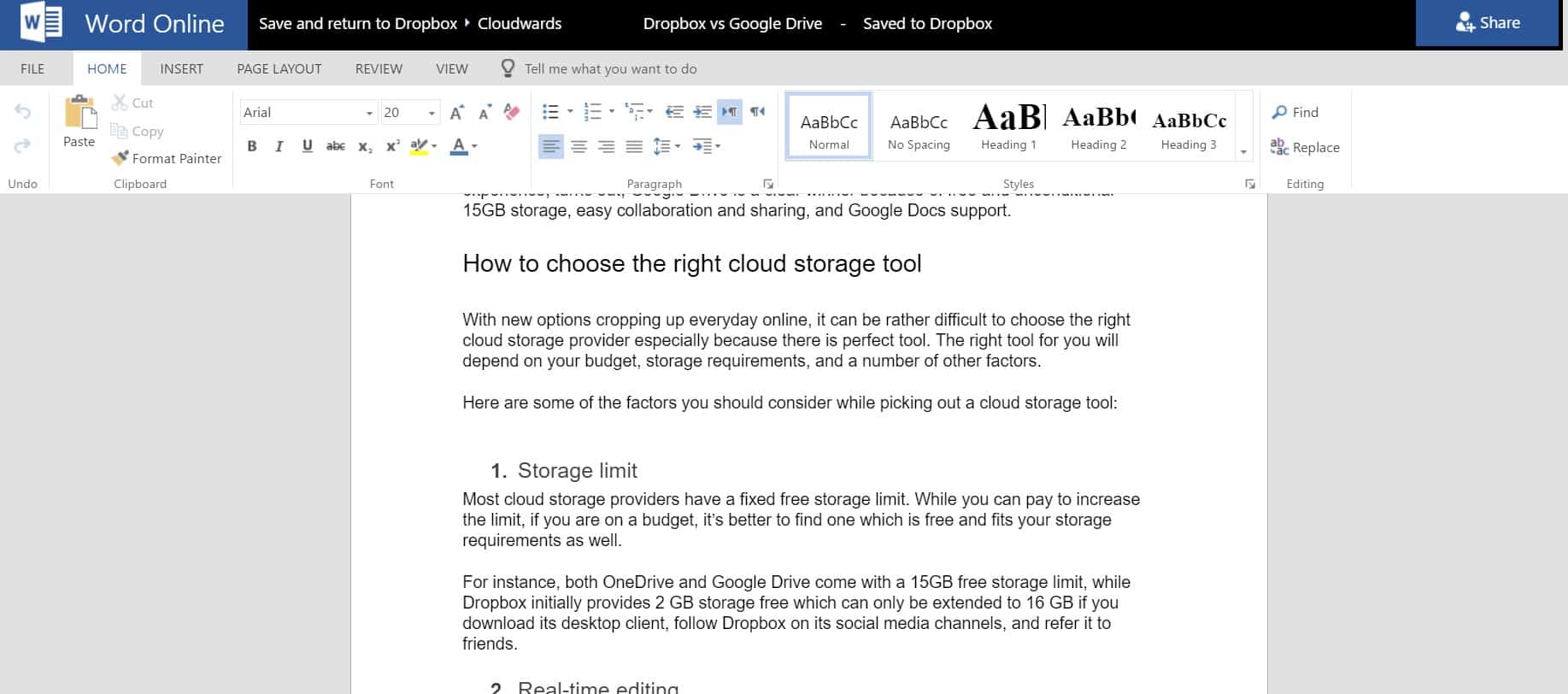Click the numbered list icon
Image resolution: width=1568 pixels, height=694 pixels.
[592, 112]
